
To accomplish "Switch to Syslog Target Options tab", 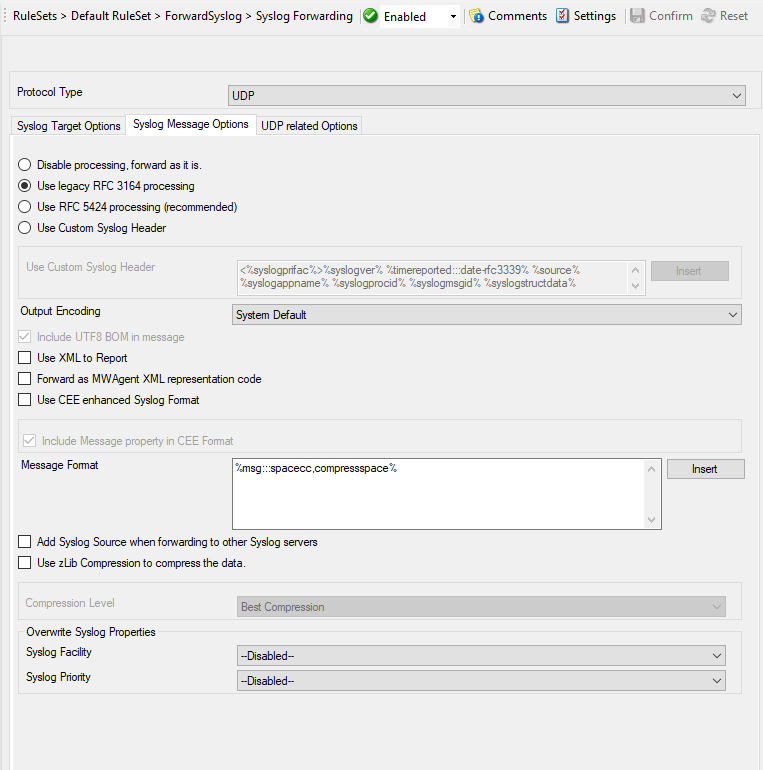I will click(69, 126).
